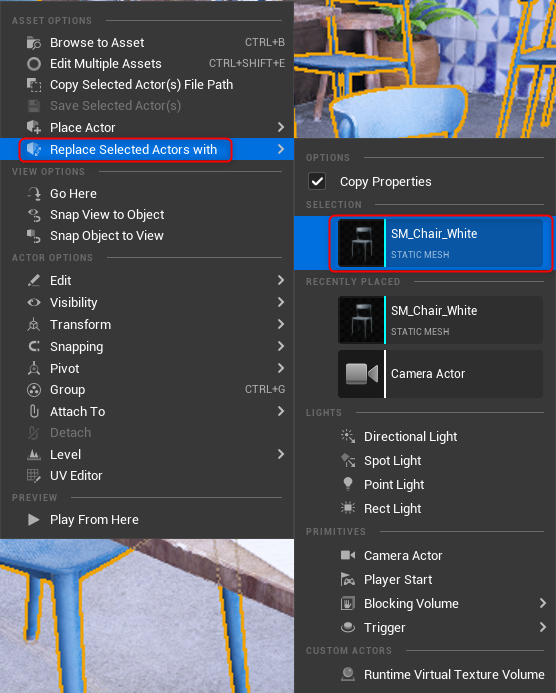Image resolution: width=556 pixels, height=693 pixels.
Task: Click the Group icon
Action: coord(34,390)
